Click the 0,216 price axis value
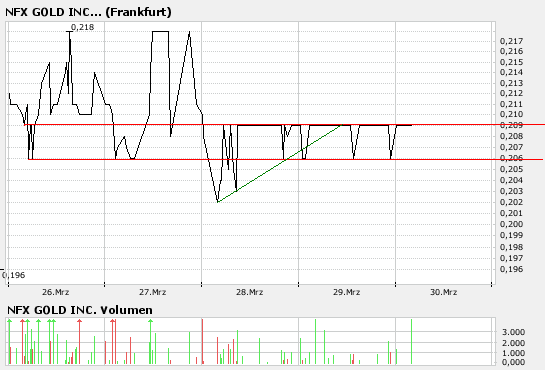Image resolution: width=545 pixels, height=384 pixels. pos(511,51)
